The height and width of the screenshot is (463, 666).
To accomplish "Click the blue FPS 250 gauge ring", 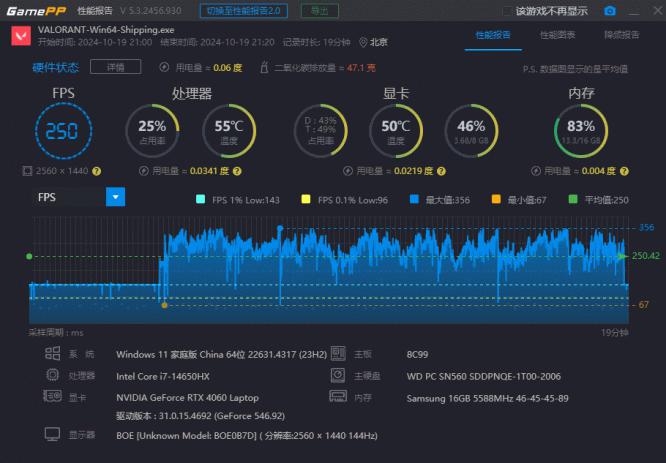I will (63, 133).
